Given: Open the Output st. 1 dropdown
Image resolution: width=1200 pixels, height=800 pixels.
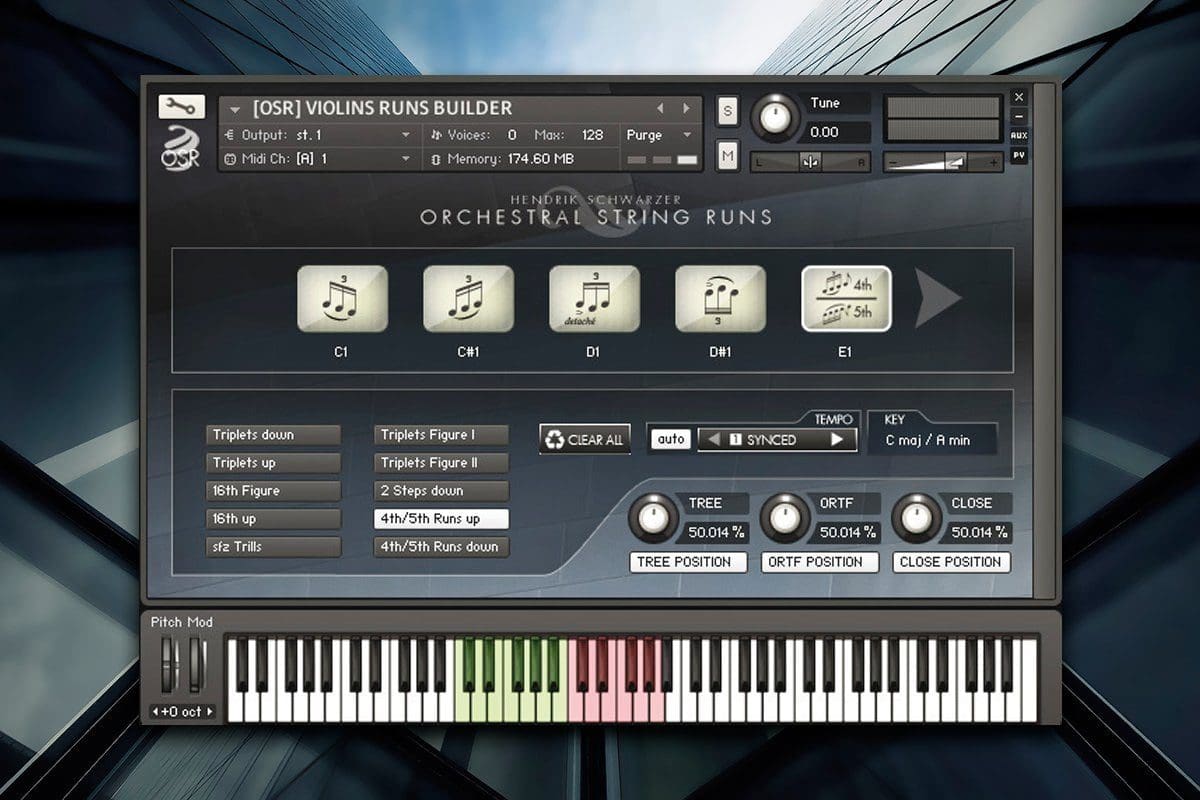Looking at the screenshot, I should pos(319,134).
